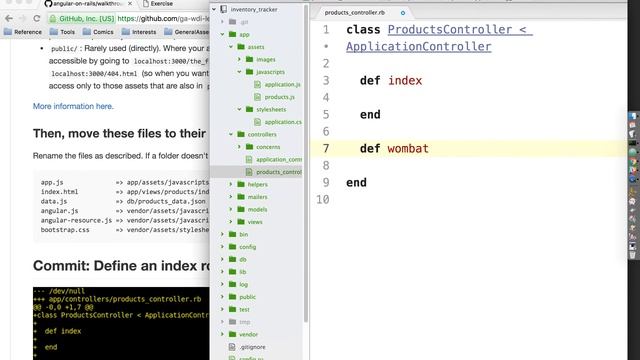
Task: Click the app/controllers/products_controller.rb diff line
Action: coord(117,299)
